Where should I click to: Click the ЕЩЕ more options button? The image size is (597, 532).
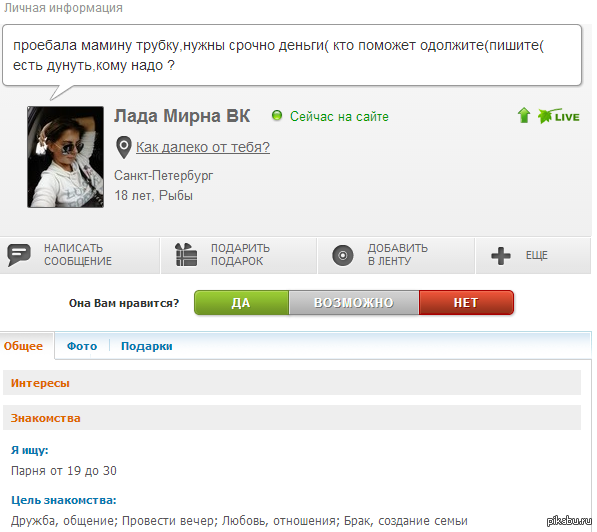click(533, 256)
